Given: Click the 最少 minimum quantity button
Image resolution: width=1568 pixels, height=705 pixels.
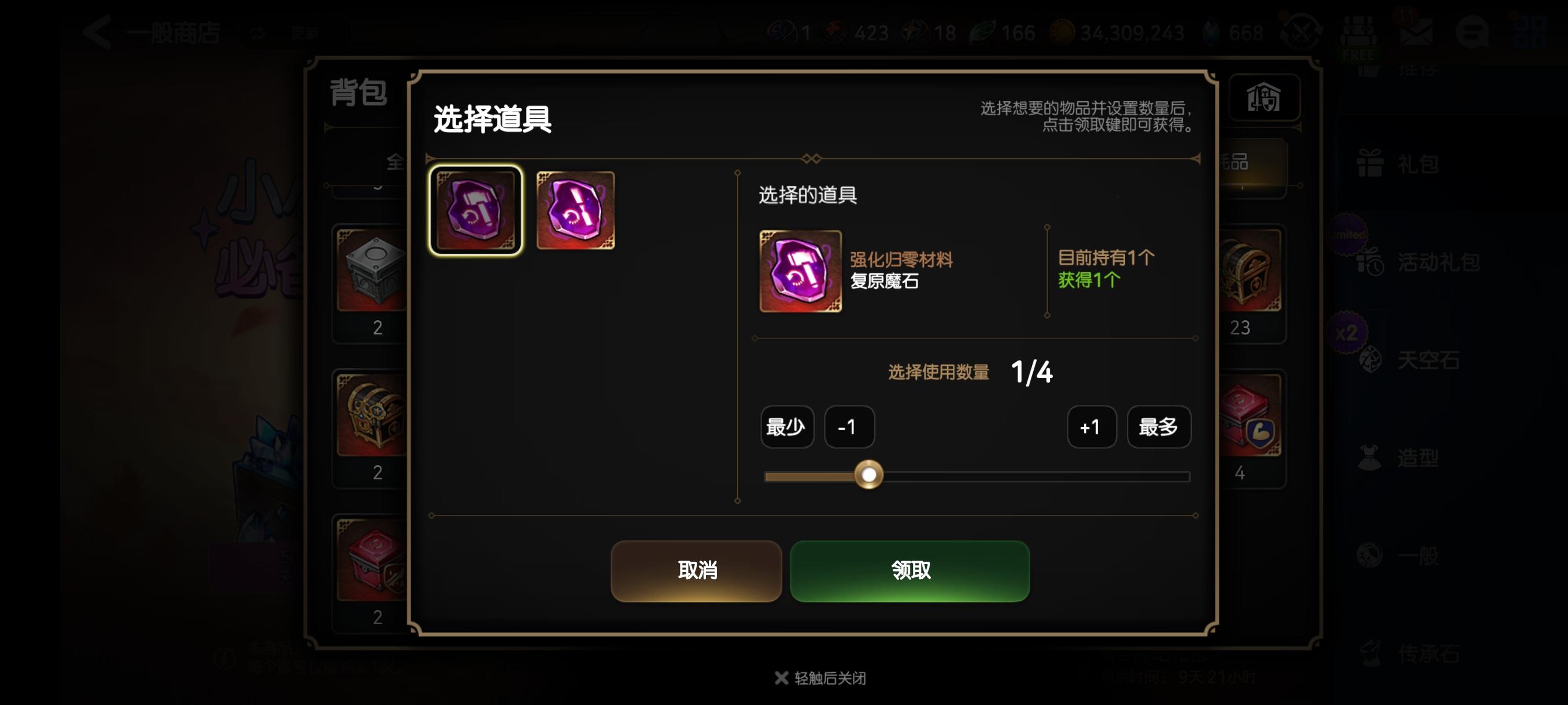Looking at the screenshot, I should pos(786,427).
